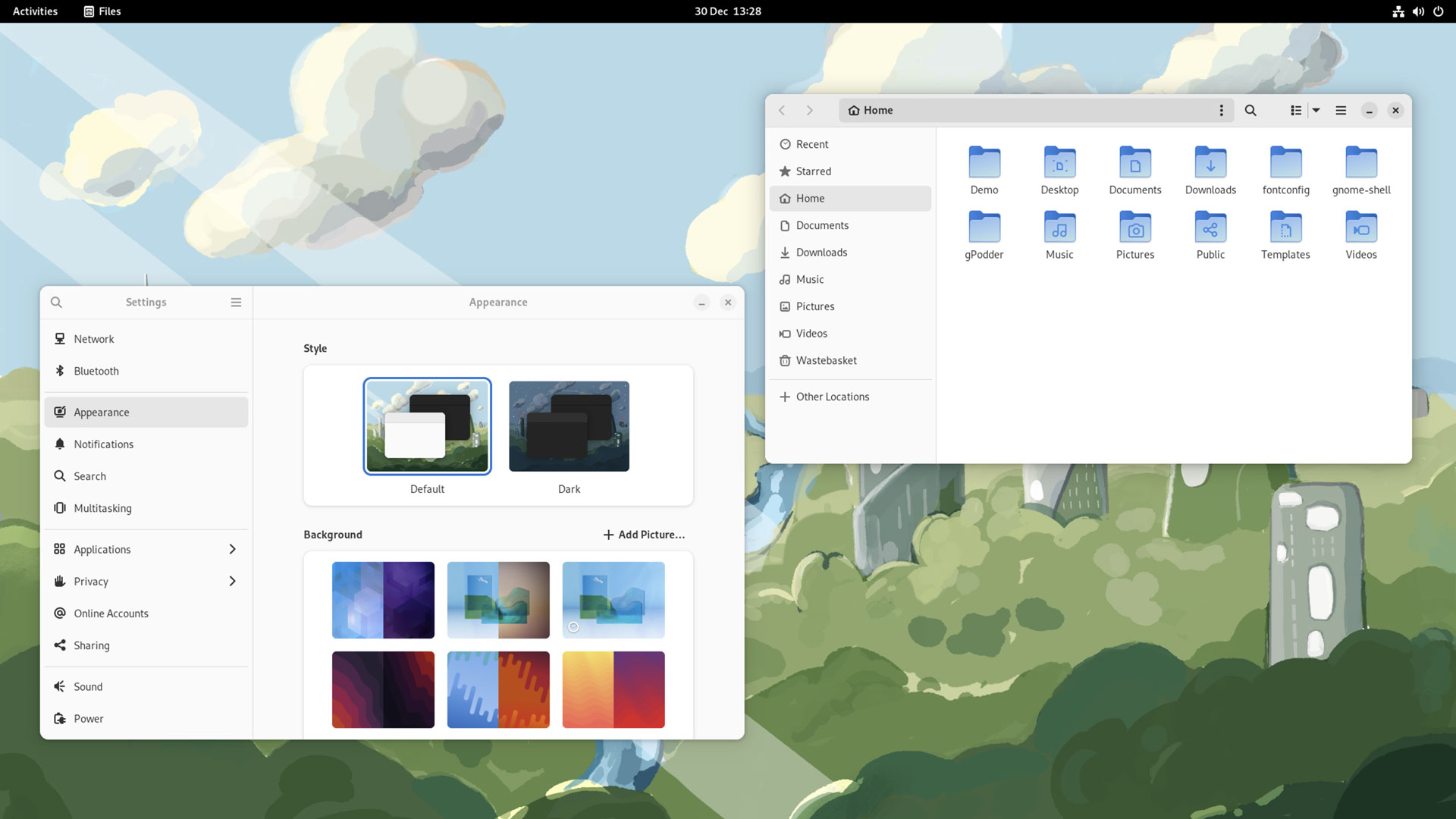Open the search in Settings sidebar
The image size is (1456, 819).
56,302
